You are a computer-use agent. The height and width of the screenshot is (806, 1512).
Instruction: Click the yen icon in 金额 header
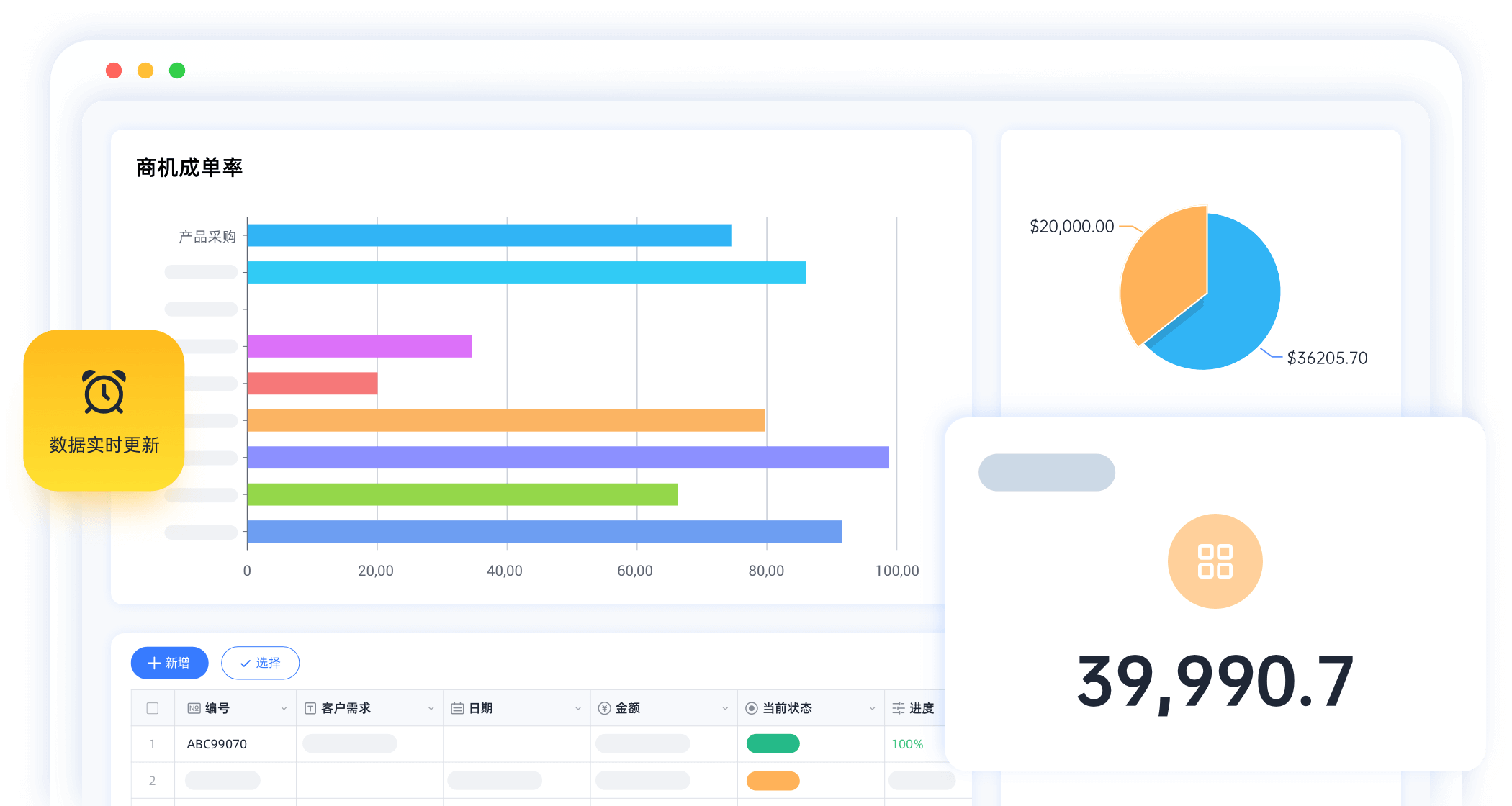point(604,708)
